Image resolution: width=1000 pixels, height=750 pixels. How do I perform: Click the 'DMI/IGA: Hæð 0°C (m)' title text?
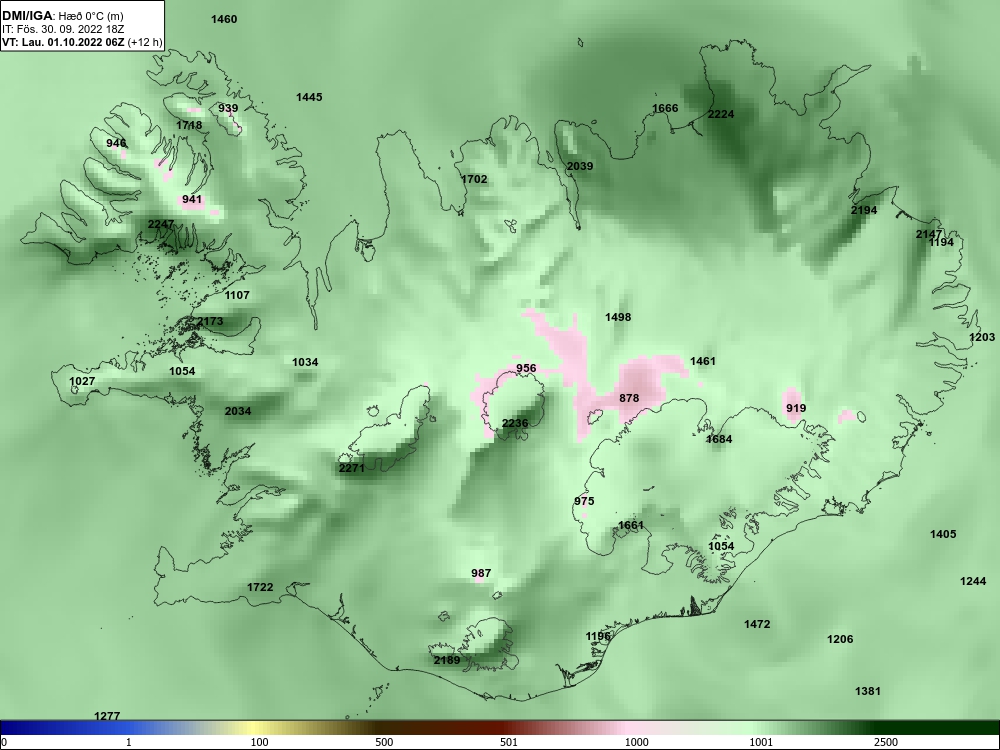(62, 16)
